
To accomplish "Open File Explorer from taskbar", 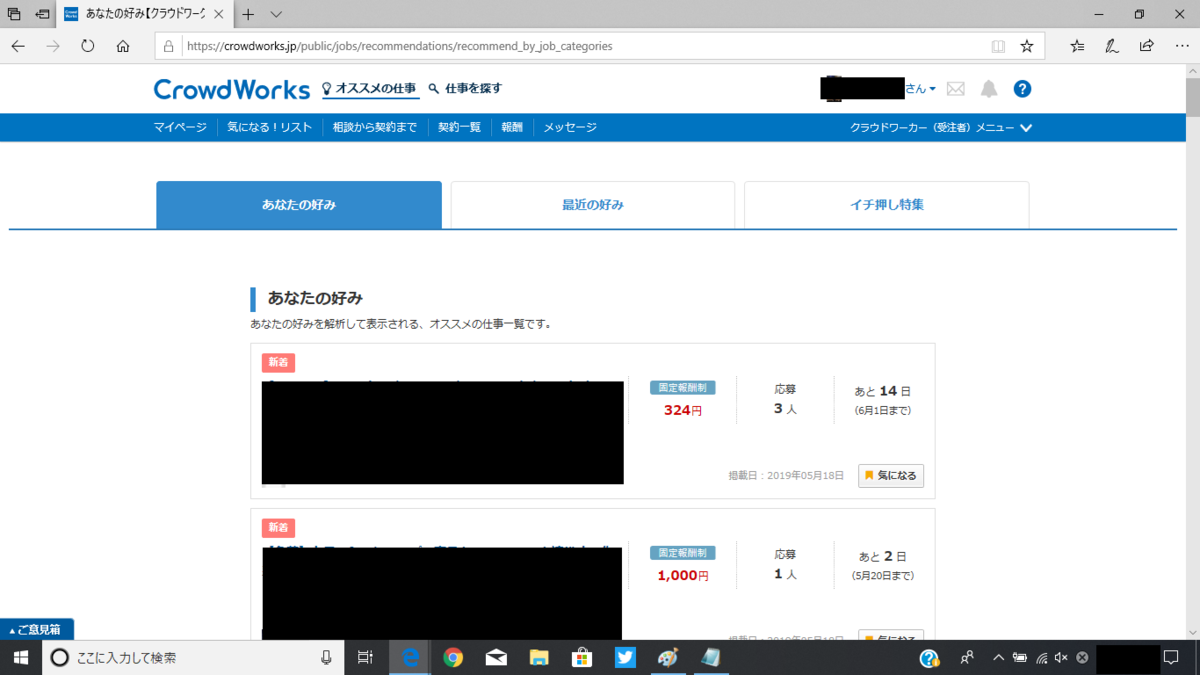I will [x=539, y=657].
